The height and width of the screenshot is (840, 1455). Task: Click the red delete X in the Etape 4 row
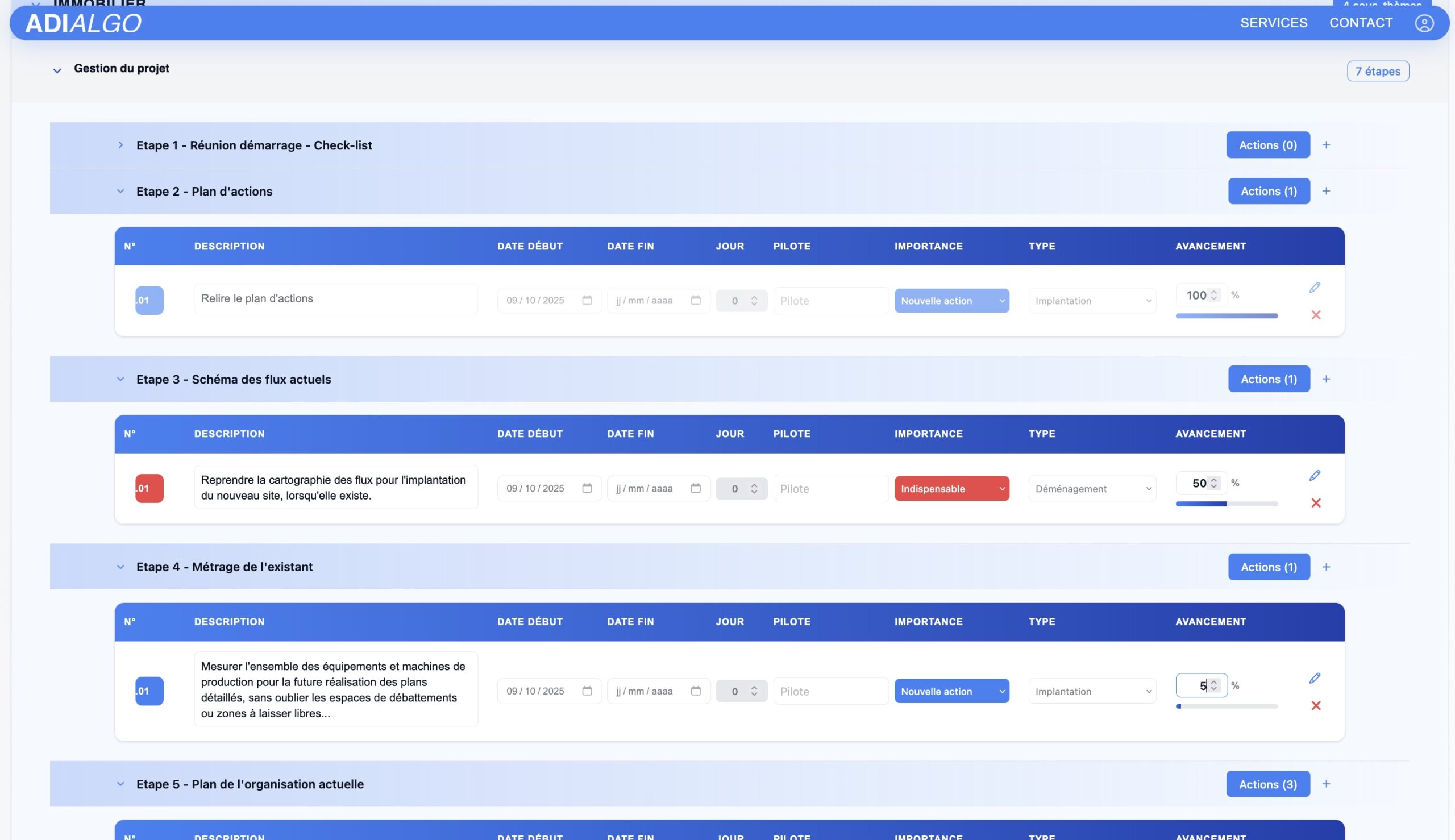coord(1315,705)
